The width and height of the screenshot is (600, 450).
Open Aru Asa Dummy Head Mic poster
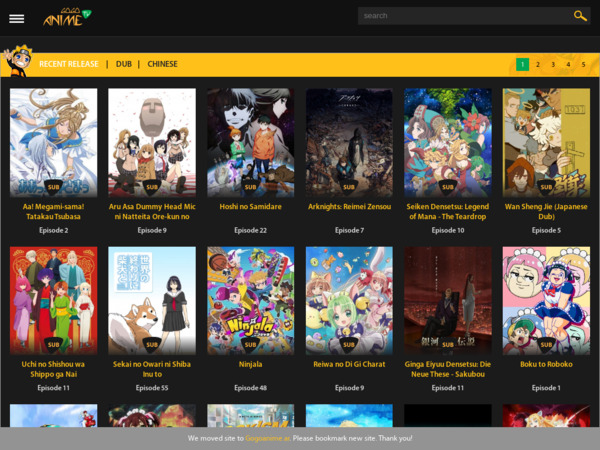tap(152, 143)
